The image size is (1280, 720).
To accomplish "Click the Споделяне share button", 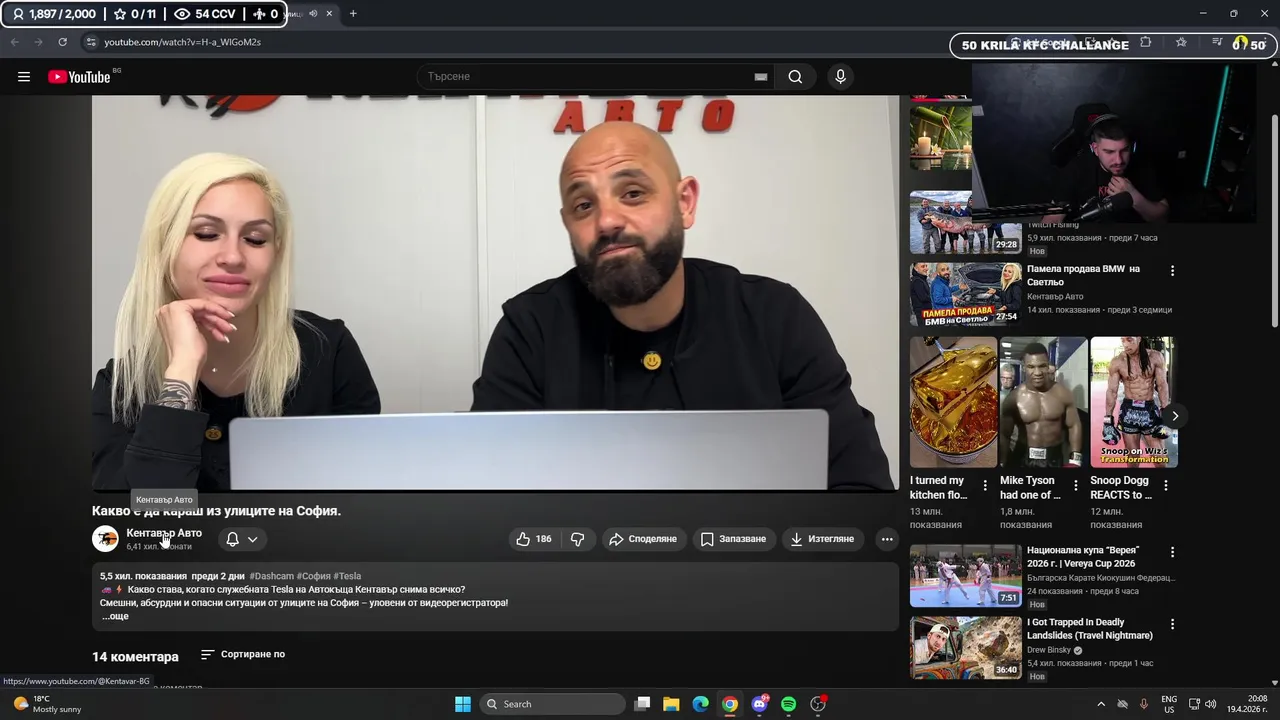I will [x=643, y=539].
